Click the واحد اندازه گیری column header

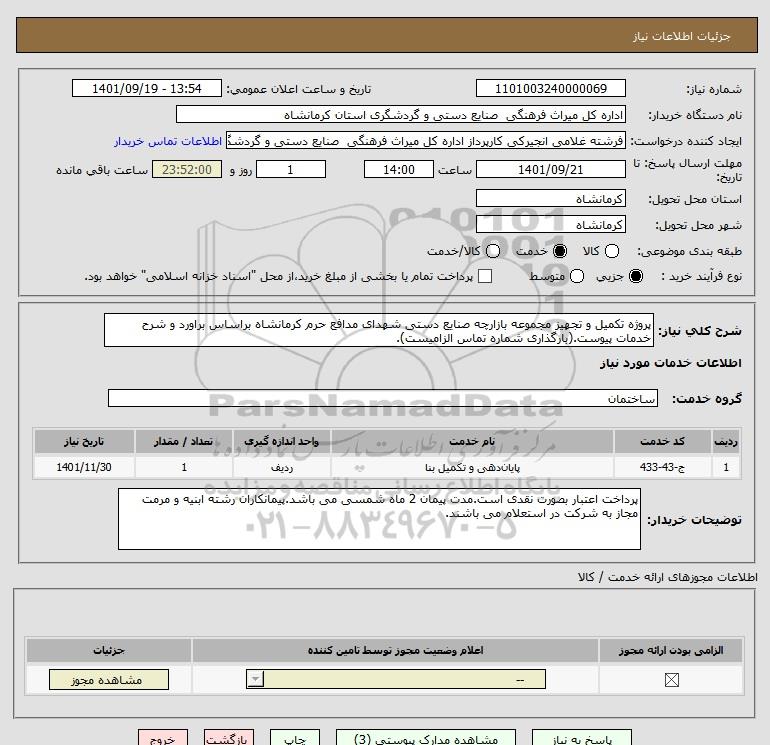pos(281,441)
